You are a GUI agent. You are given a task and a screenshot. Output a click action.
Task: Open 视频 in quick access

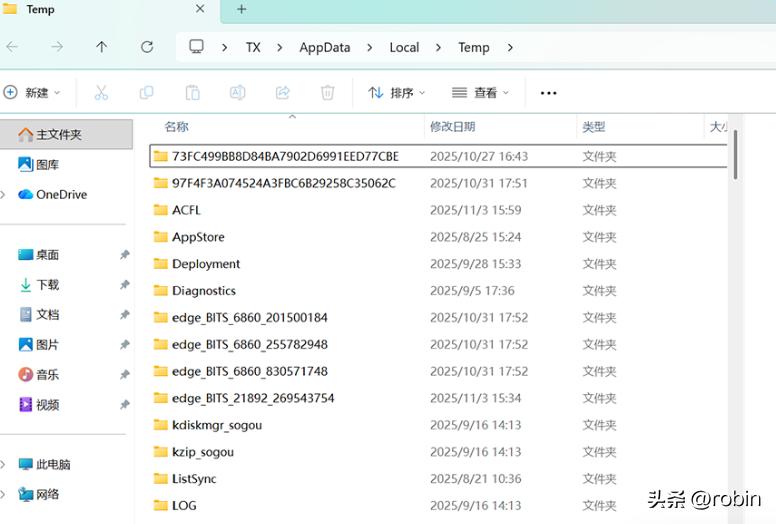click(x=38, y=404)
